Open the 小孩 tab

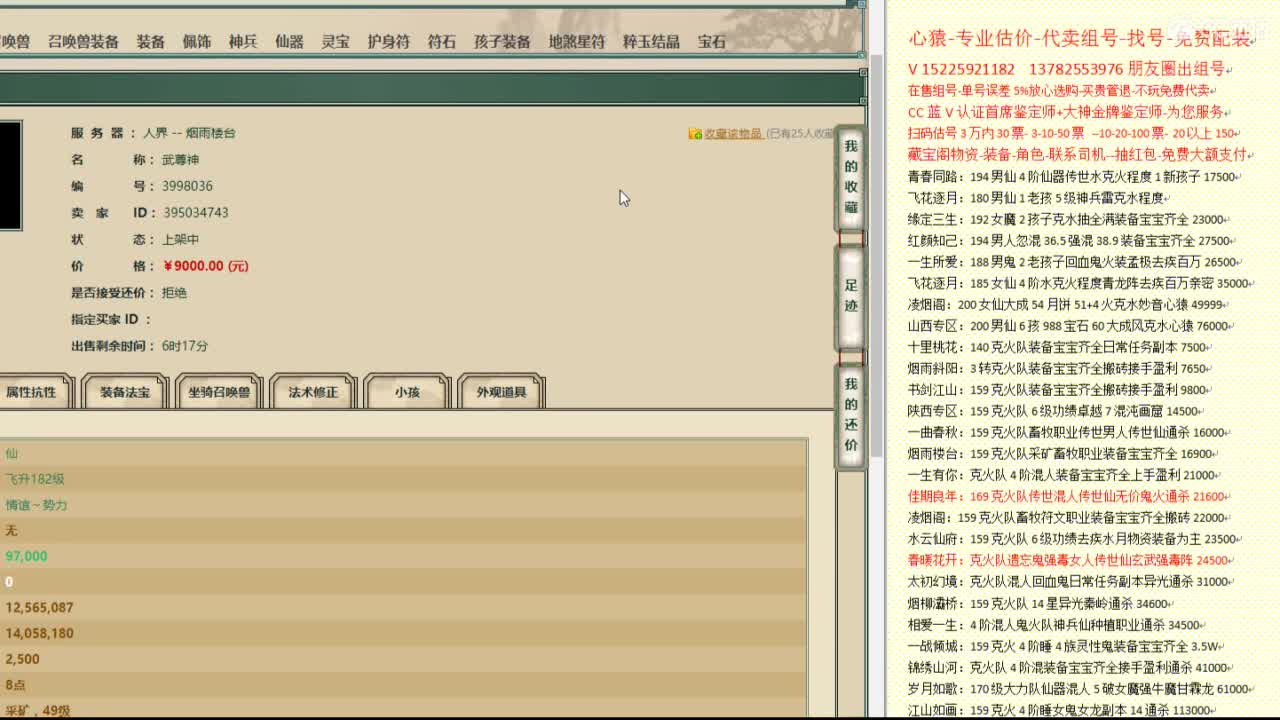point(405,392)
